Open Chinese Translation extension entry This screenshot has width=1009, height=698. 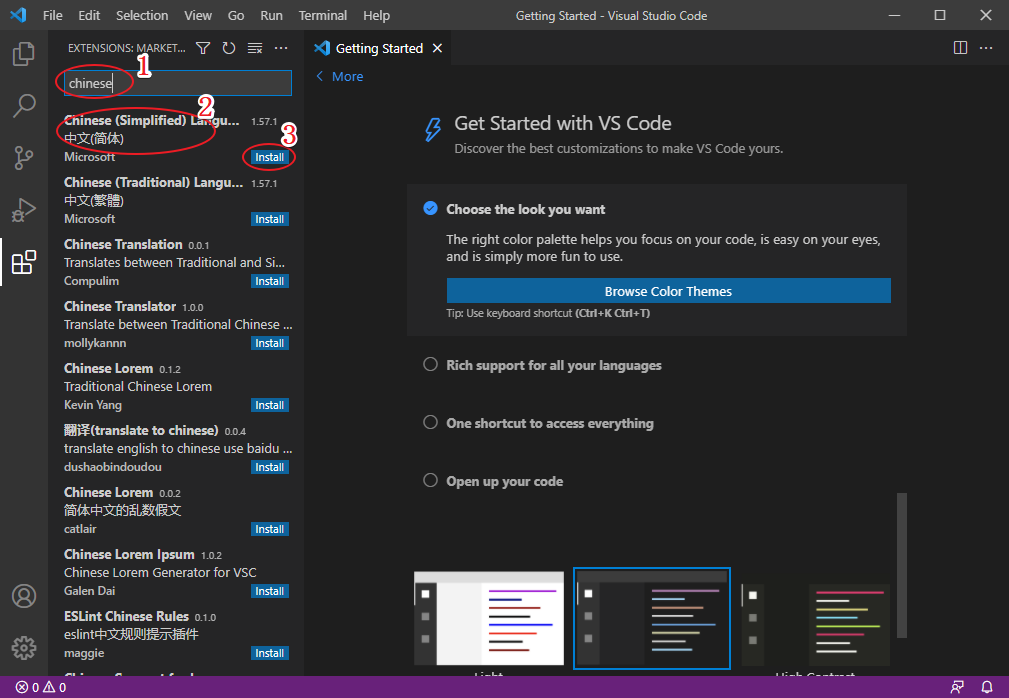point(176,262)
